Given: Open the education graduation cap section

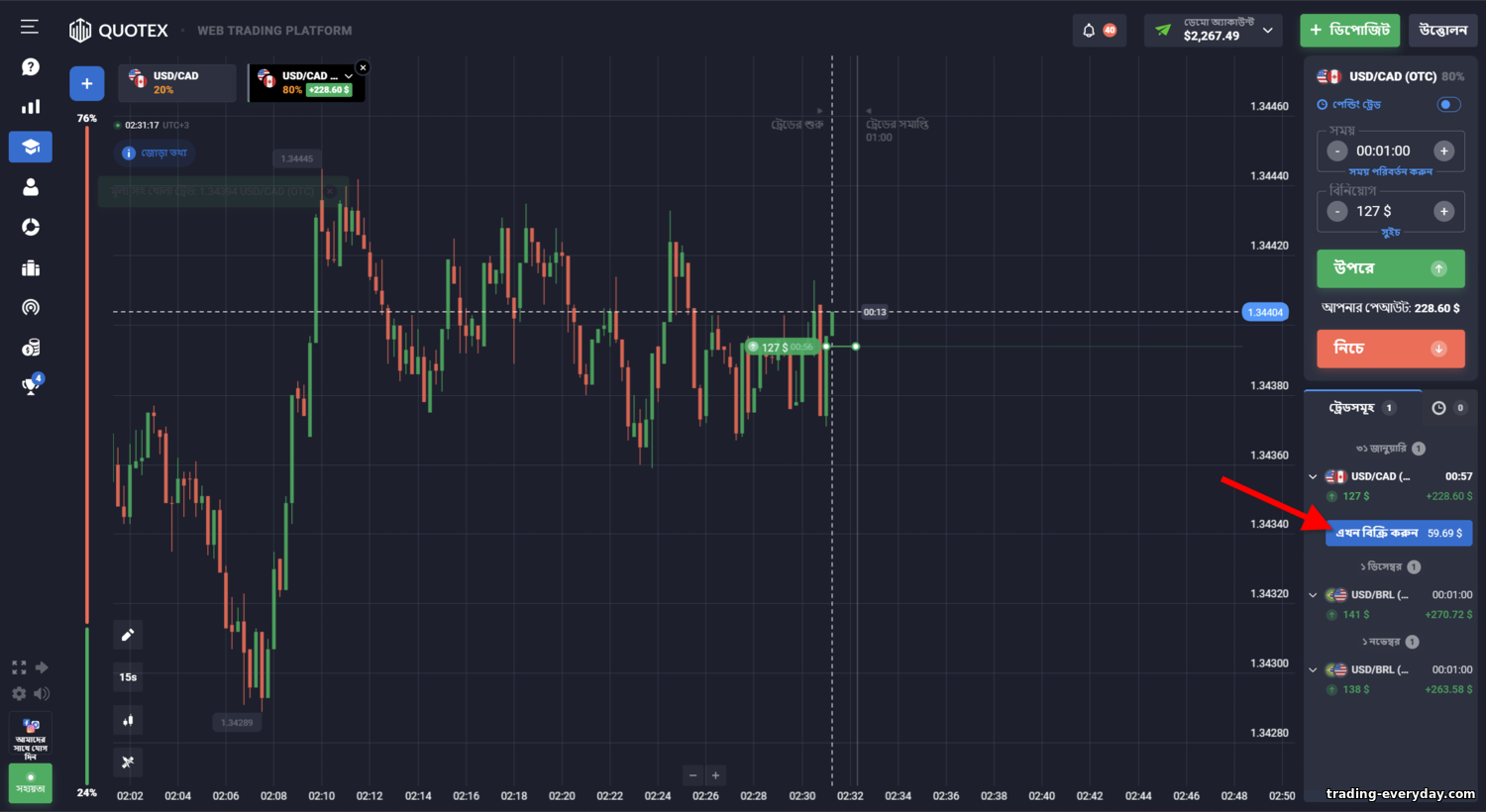Looking at the screenshot, I should click(31, 147).
